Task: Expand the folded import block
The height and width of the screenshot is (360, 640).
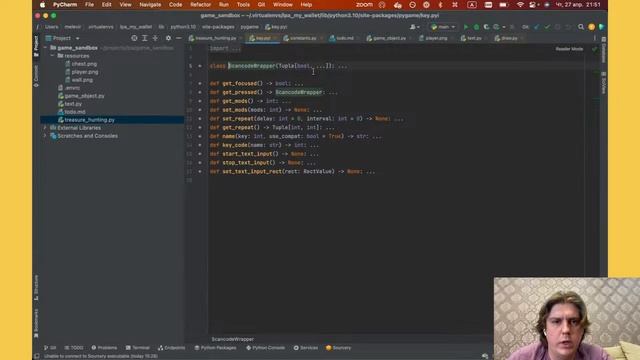Action: [225, 48]
